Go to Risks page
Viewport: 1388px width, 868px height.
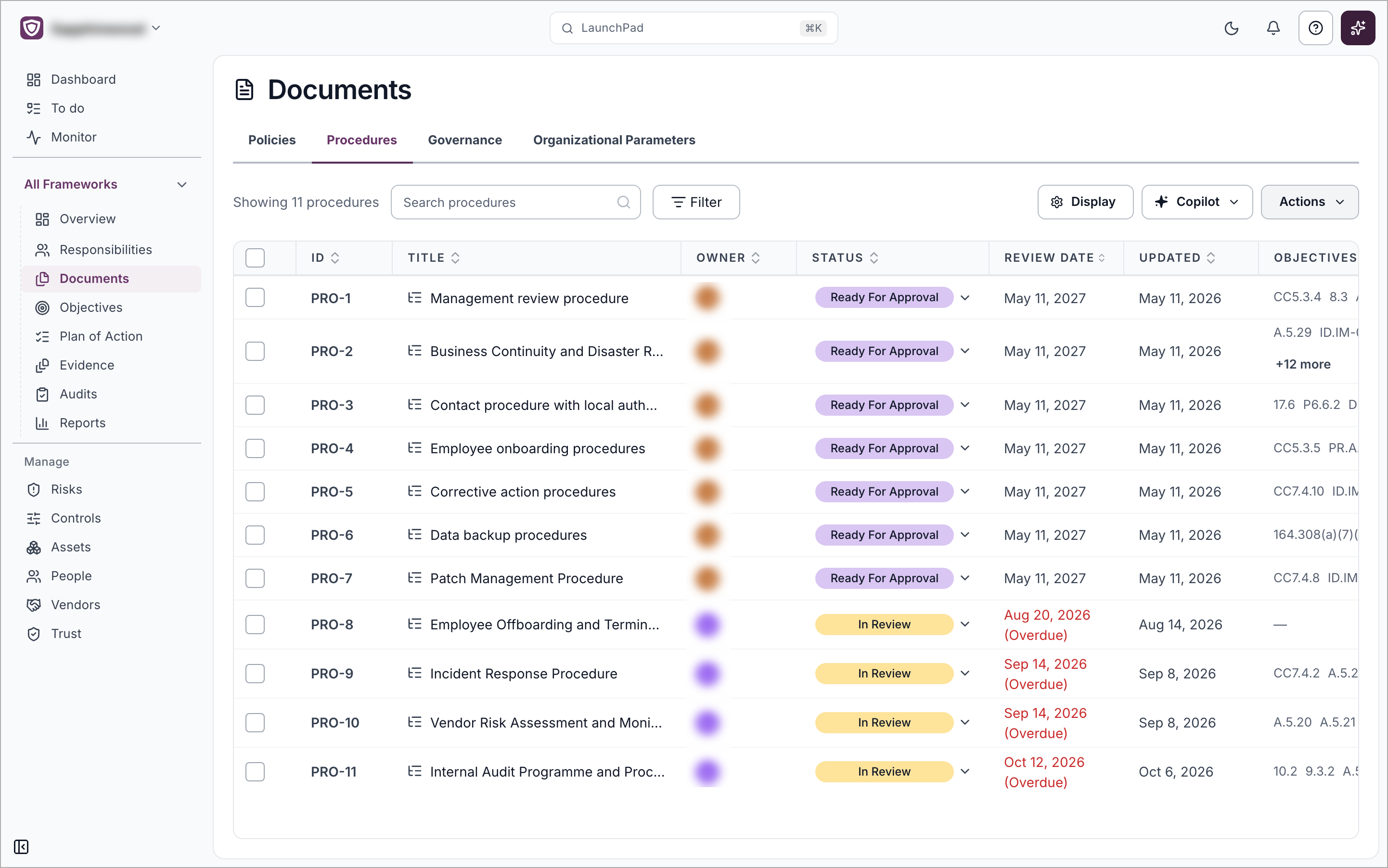(x=66, y=489)
